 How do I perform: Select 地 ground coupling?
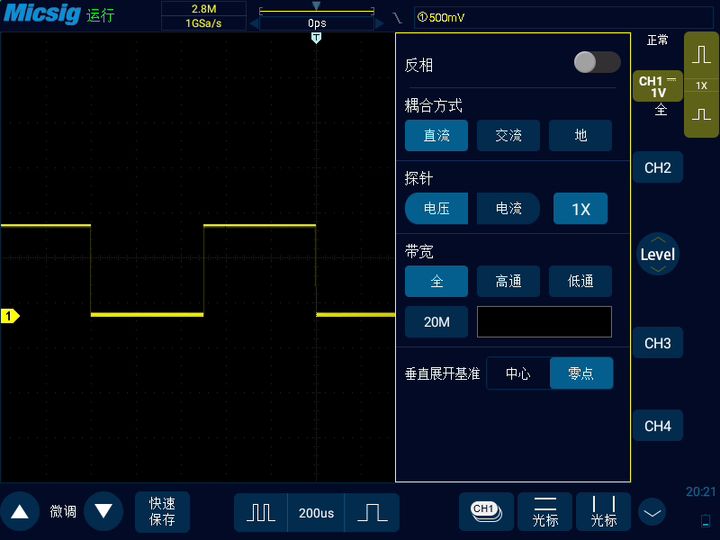coord(580,136)
